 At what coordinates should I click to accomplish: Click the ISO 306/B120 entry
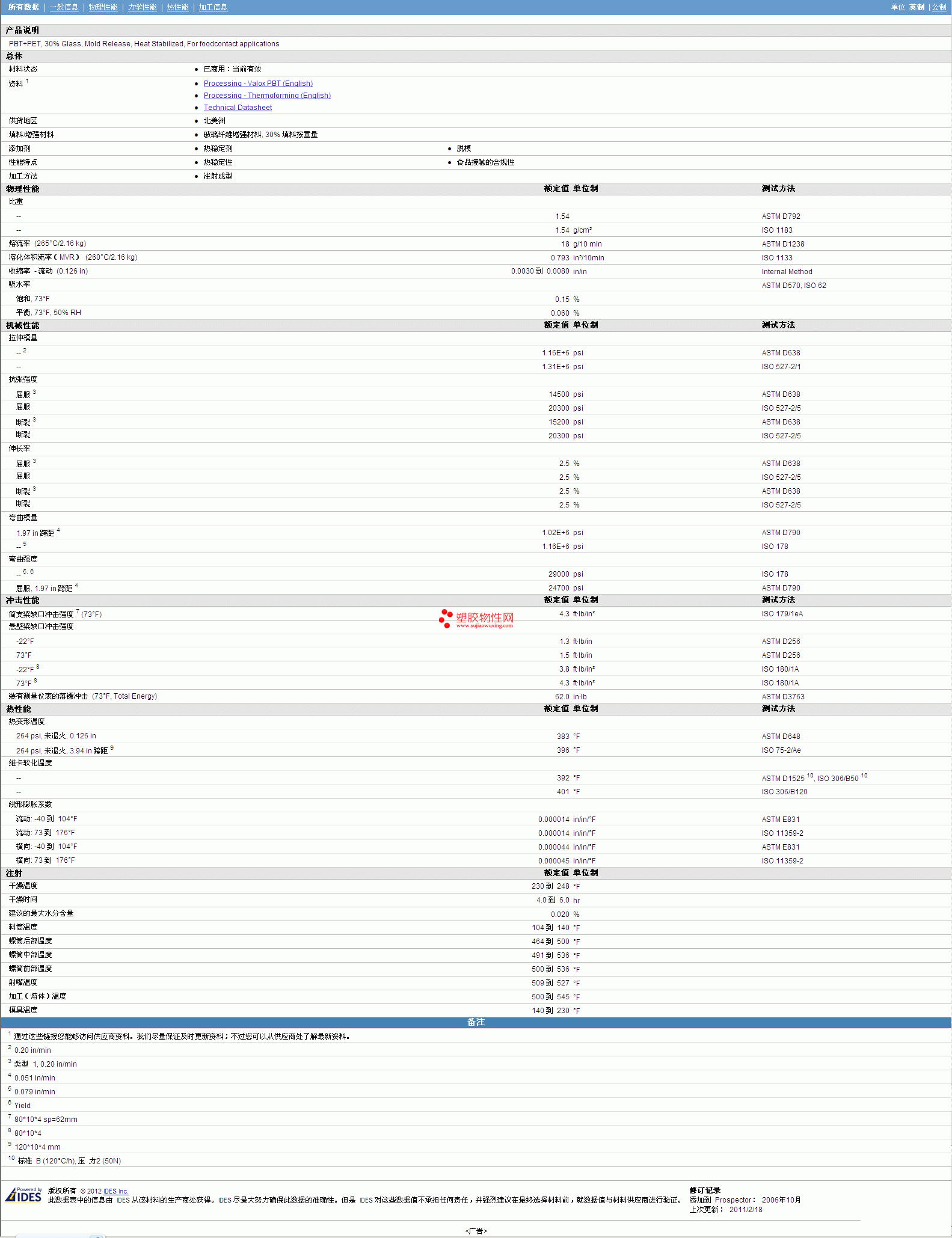coord(784,792)
